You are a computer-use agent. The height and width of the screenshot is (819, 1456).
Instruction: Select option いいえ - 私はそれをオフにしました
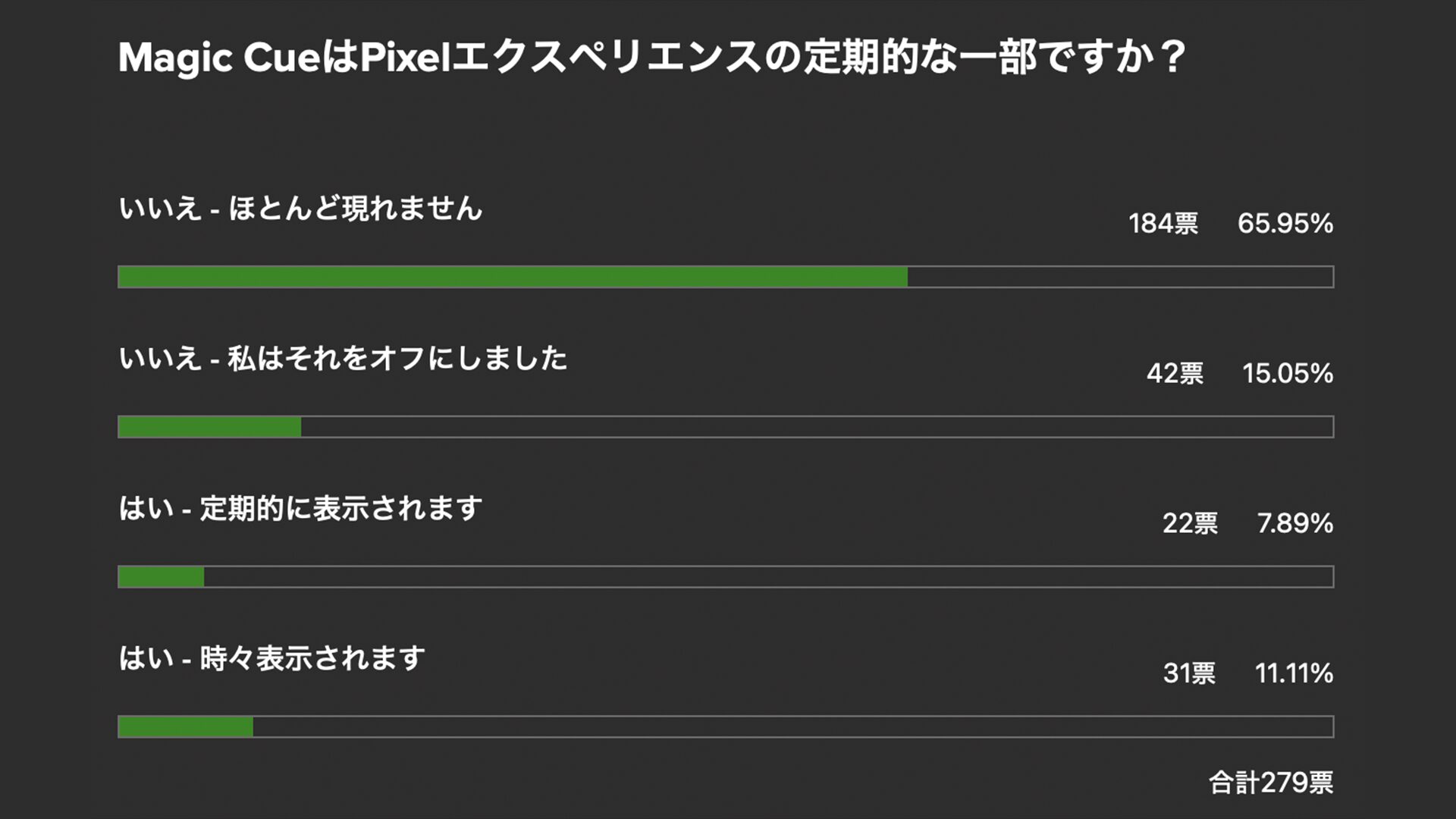[343, 358]
